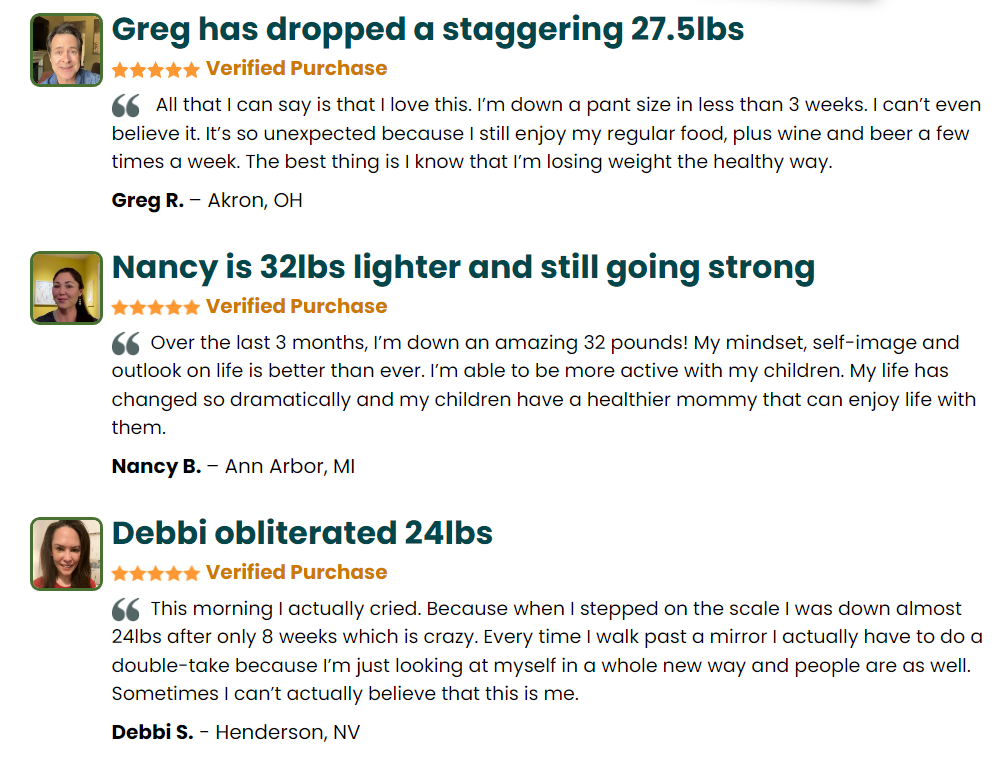Click the quote mark icon in Debbi's review
996x764 pixels.
tap(126, 610)
